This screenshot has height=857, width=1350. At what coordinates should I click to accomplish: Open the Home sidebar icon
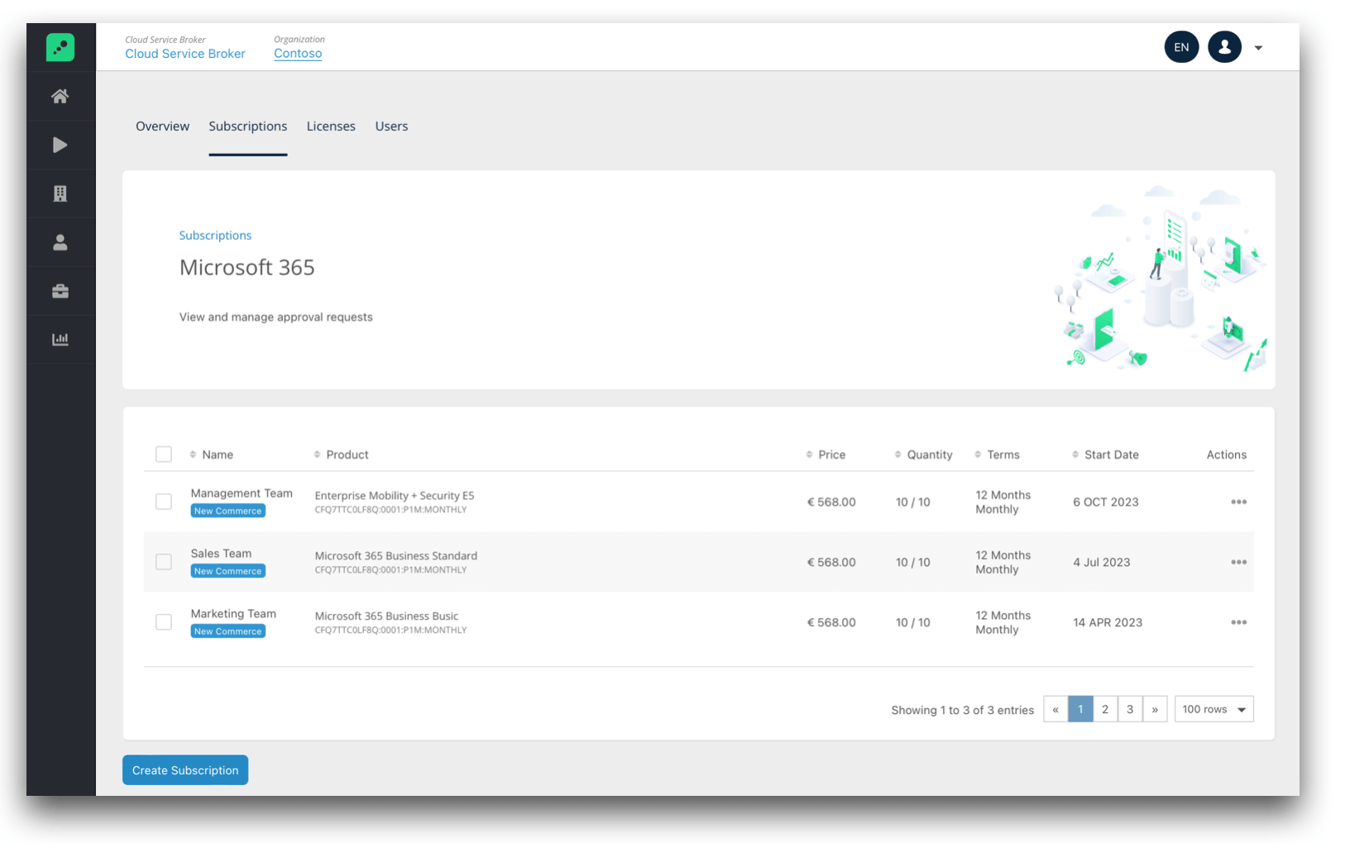tap(60, 96)
